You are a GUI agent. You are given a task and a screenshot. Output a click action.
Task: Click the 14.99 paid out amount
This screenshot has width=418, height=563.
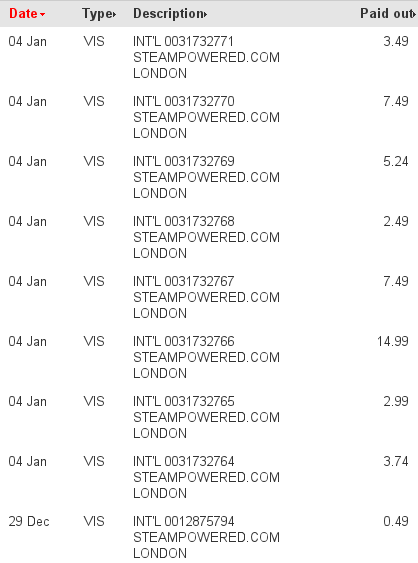[x=393, y=341]
